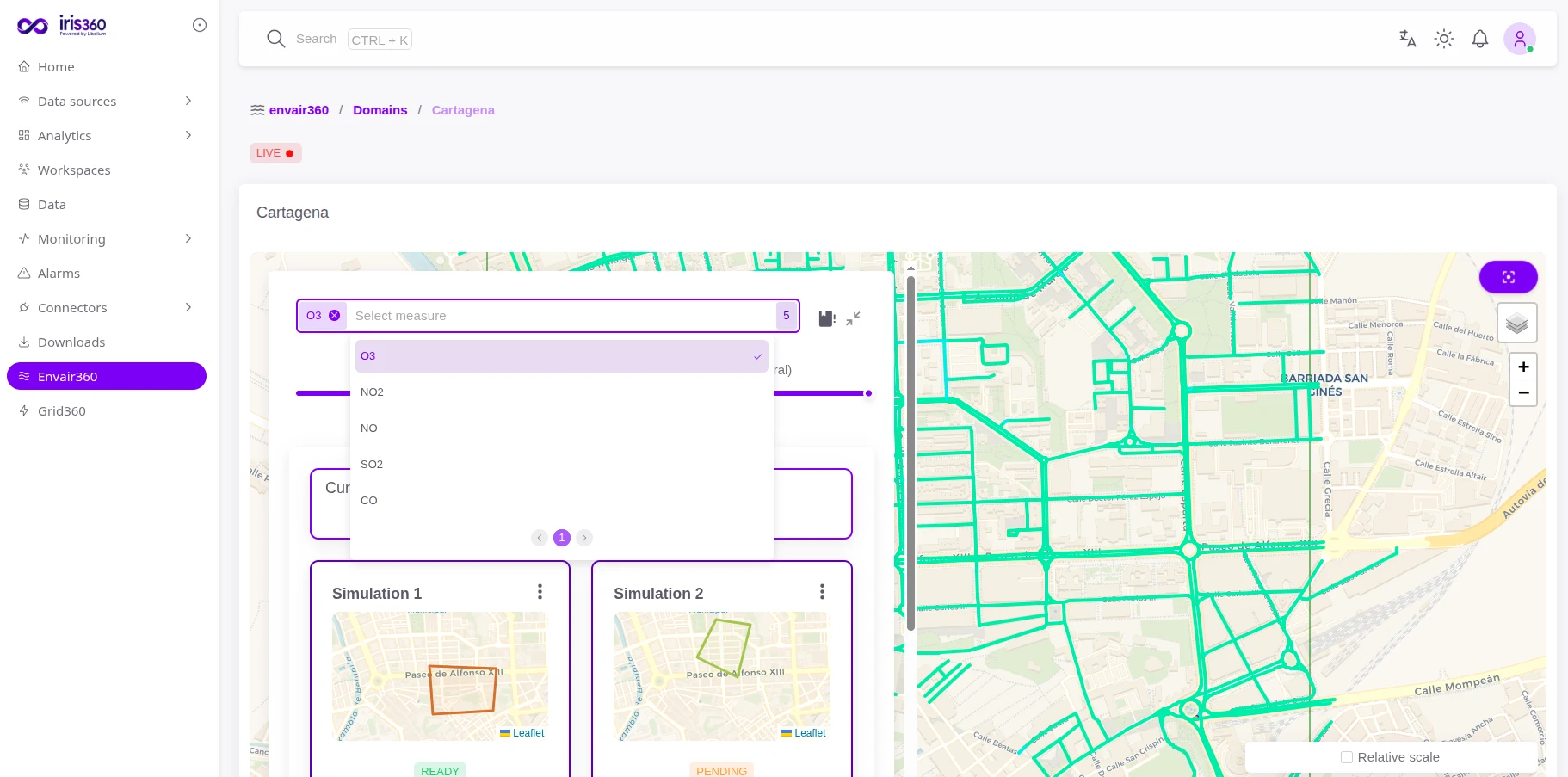Open the notifications bell
Viewport: 1568px width, 777px height.
pyautogui.click(x=1480, y=39)
